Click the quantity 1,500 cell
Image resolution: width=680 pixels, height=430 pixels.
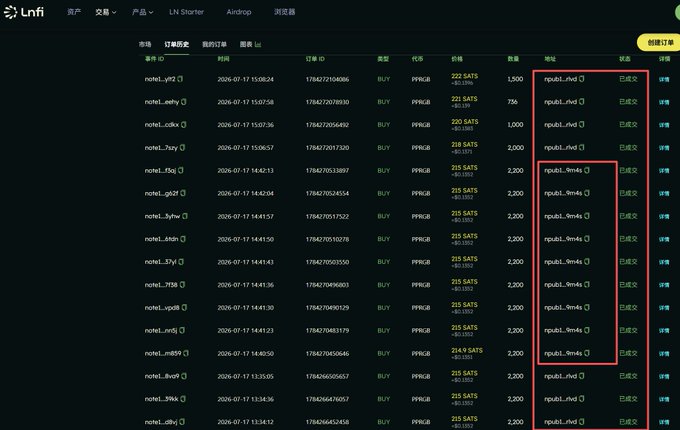515,79
